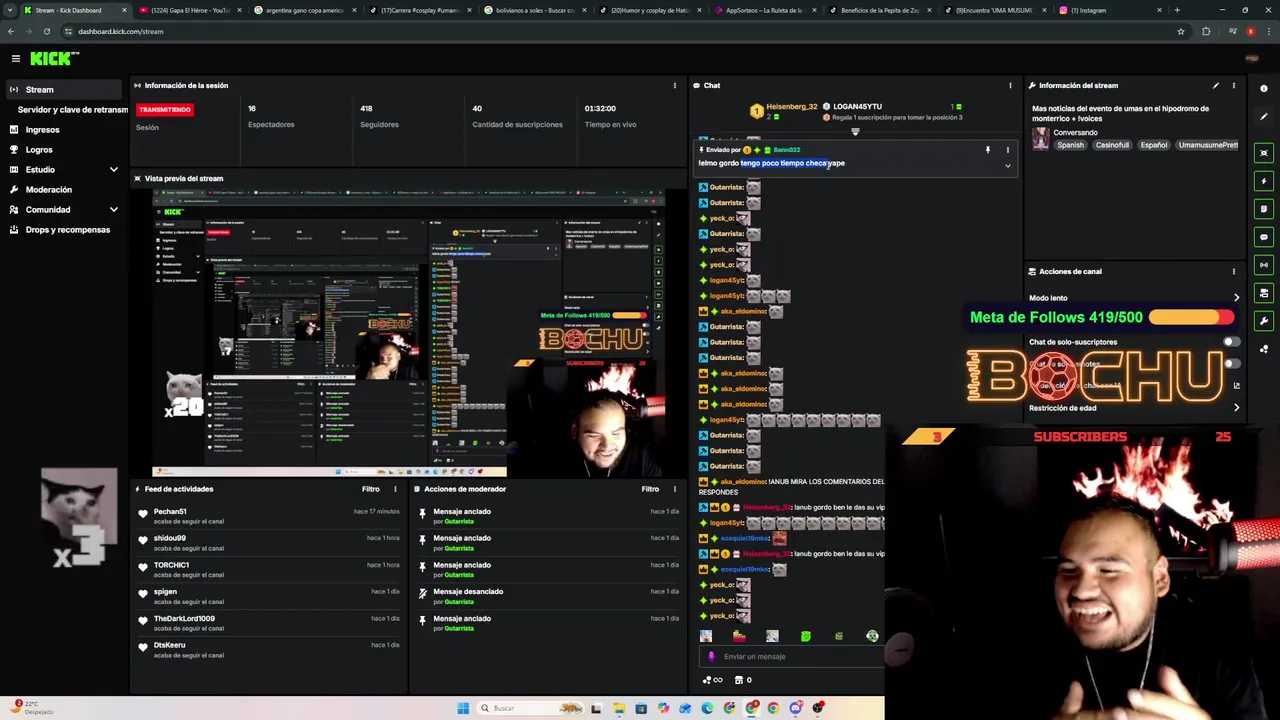
Task: Click user Heisenberg_32 in gift leaderboard
Action: click(x=791, y=107)
